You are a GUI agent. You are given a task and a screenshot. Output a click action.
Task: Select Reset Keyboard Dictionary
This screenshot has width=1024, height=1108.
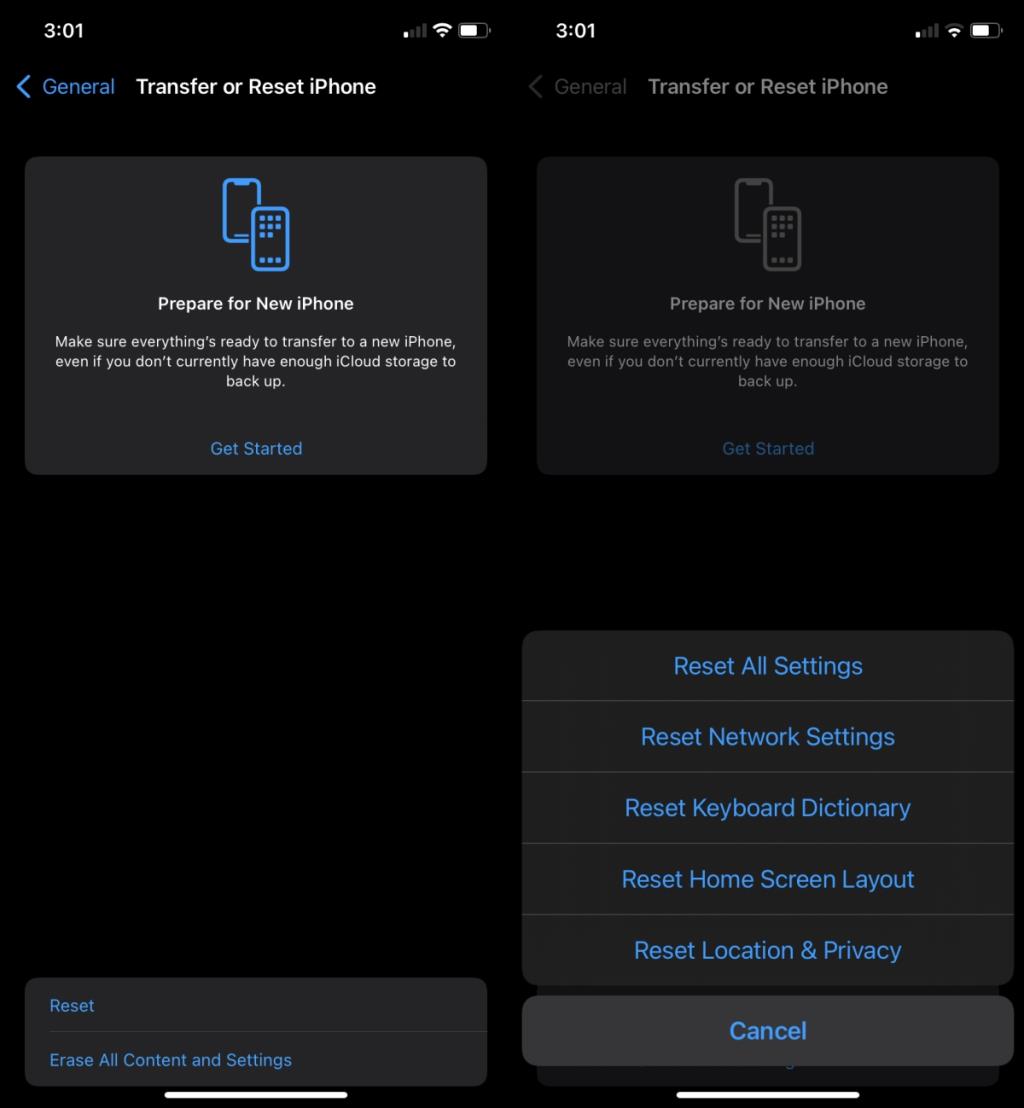tap(768, 807)
